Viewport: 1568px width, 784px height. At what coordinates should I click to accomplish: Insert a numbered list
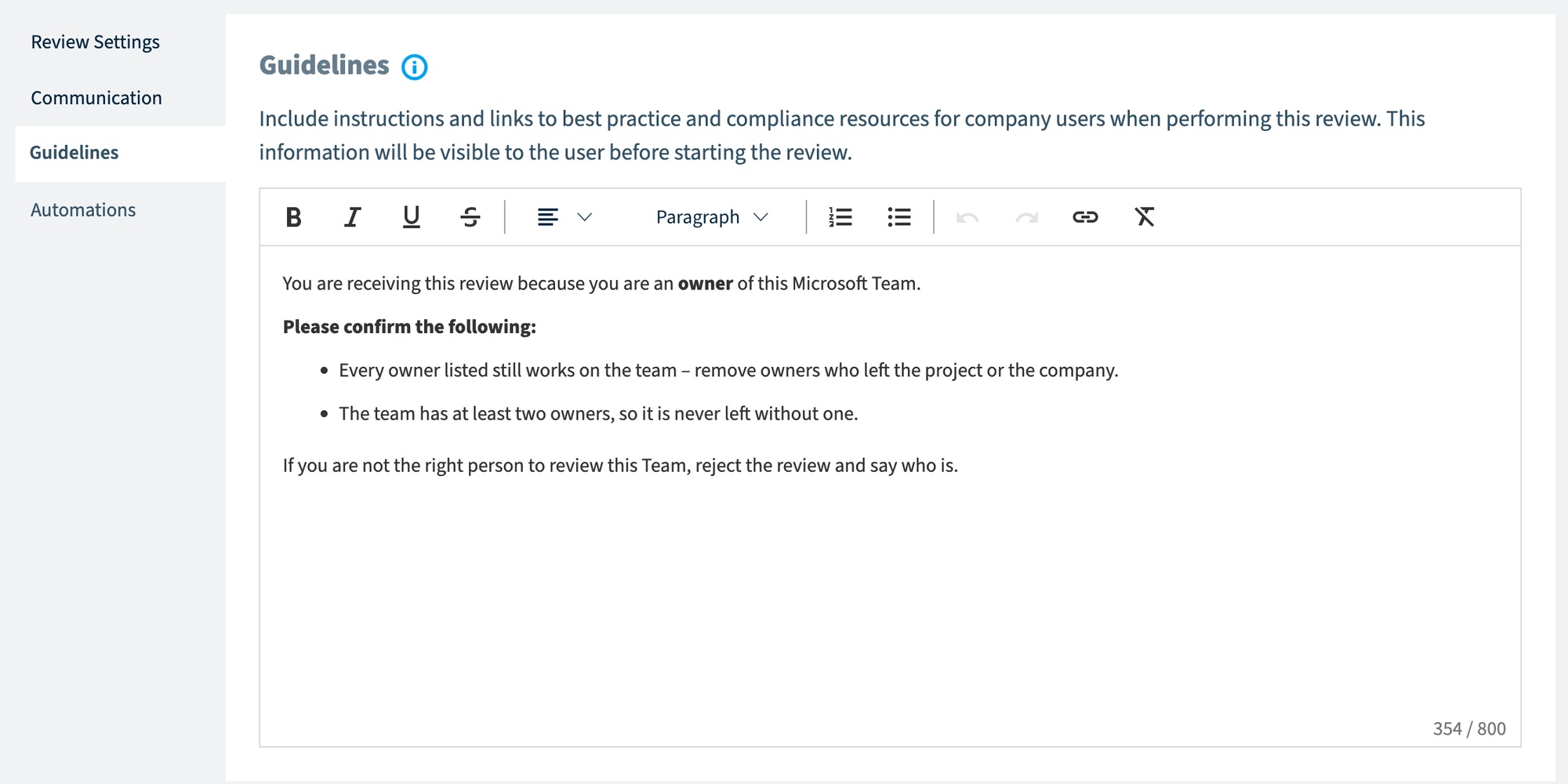pyautogui.click(x=840, y=217)
